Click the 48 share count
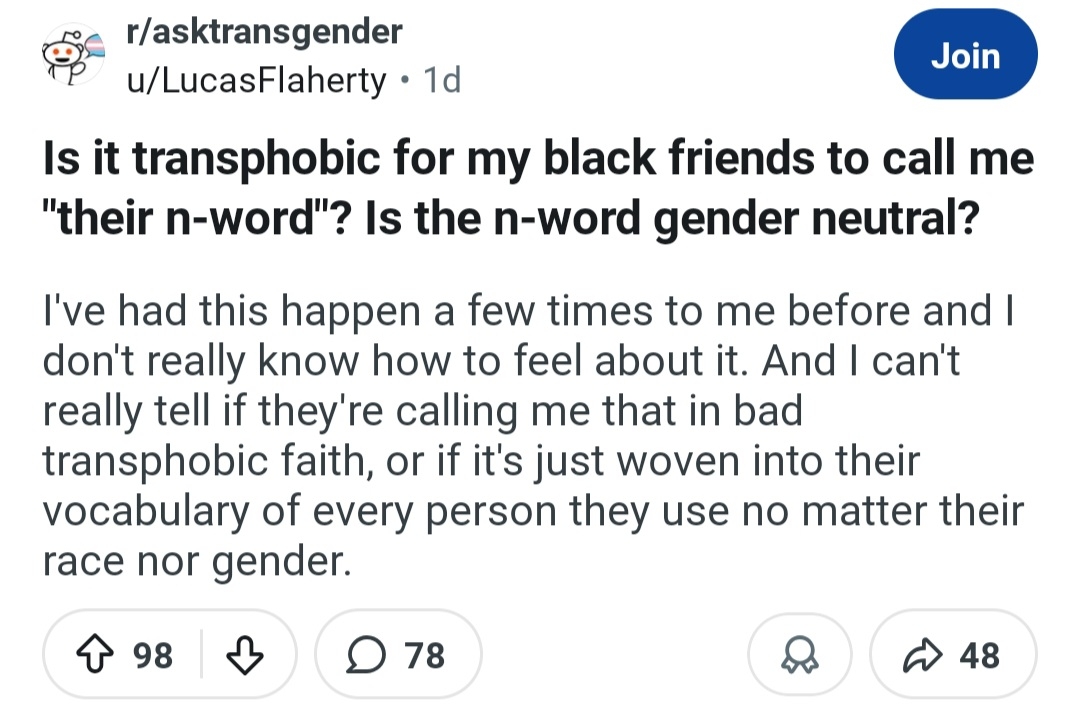Image resolution: width=1080 pixels, height=720 pixels. point(979,655)
